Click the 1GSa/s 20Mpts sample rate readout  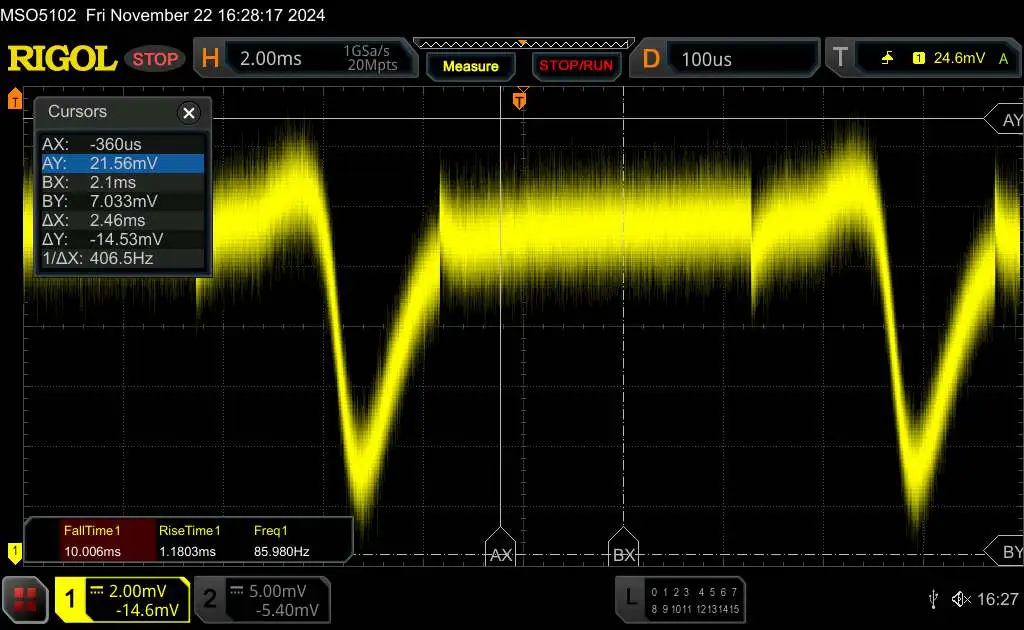click(x=372, y=58)
